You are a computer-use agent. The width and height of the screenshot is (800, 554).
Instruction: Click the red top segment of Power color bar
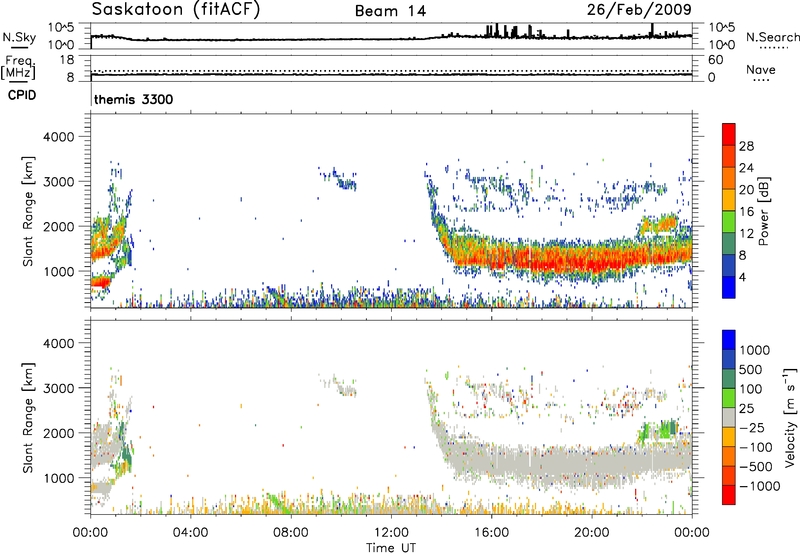click(x=729, y=134)
